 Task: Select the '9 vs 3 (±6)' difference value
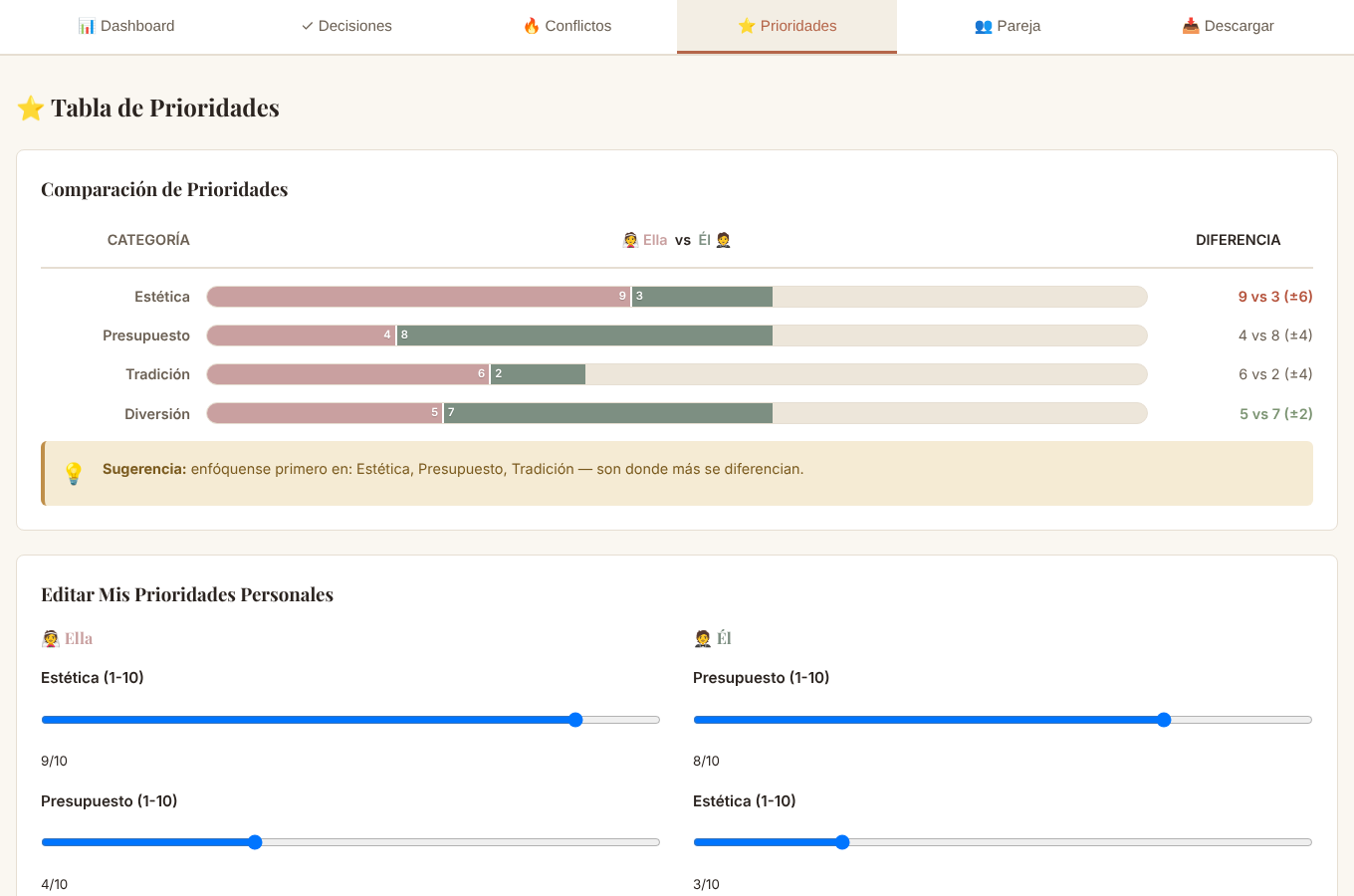pos(1275,297)
